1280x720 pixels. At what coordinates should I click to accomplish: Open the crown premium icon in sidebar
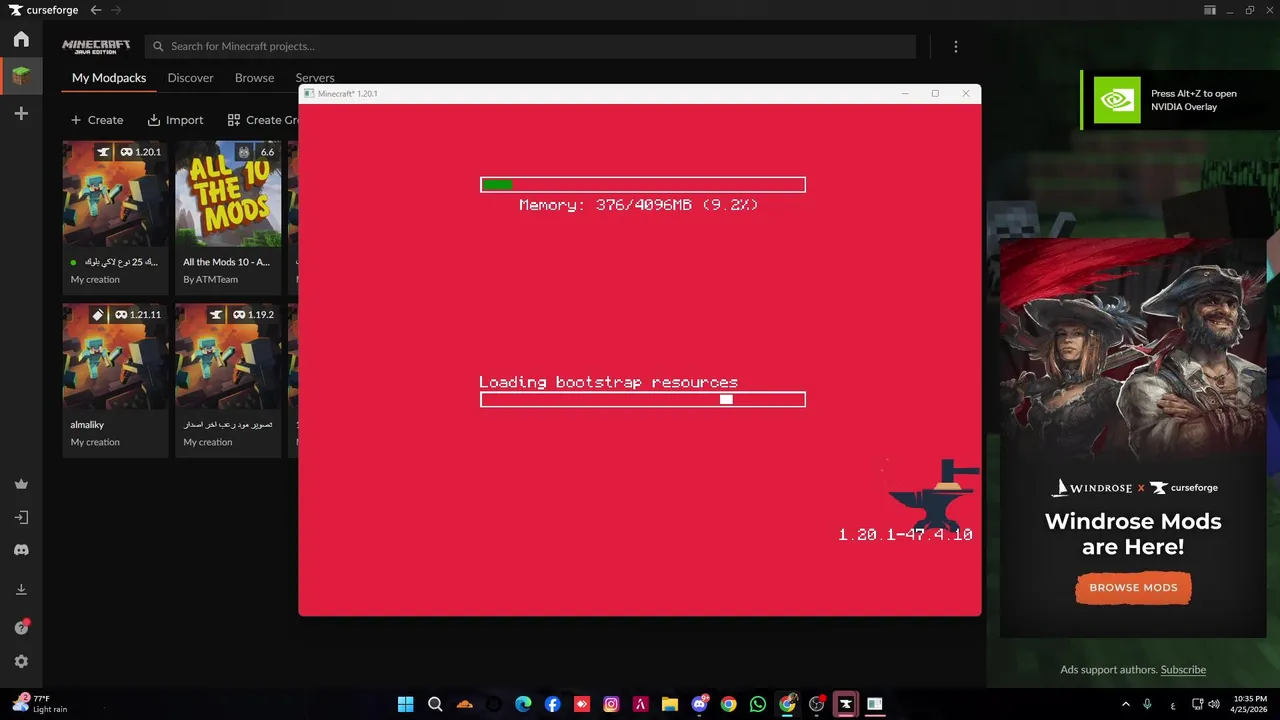click(21, 484)
